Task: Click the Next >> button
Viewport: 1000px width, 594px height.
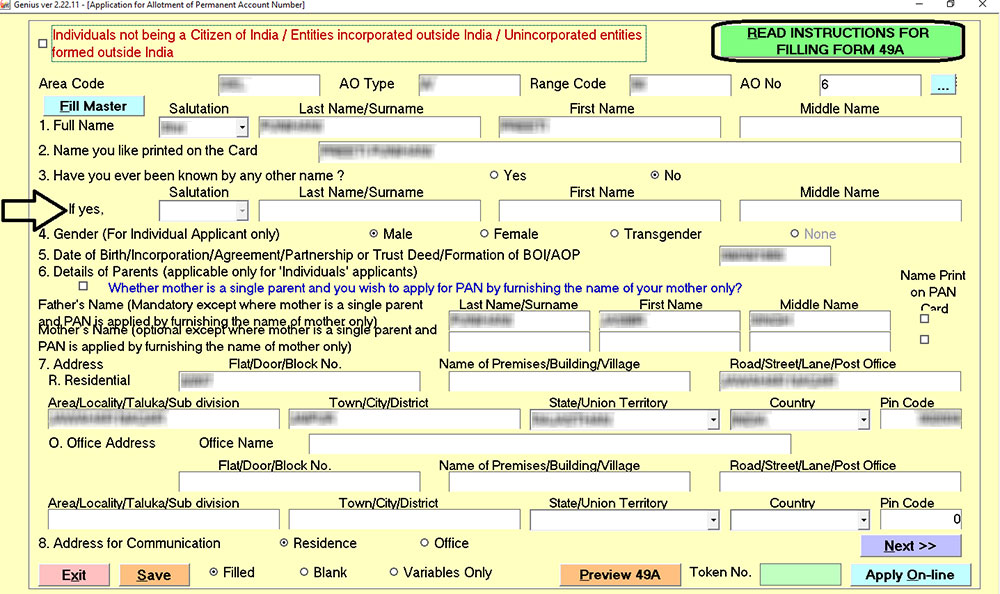Action: point(911,546)
